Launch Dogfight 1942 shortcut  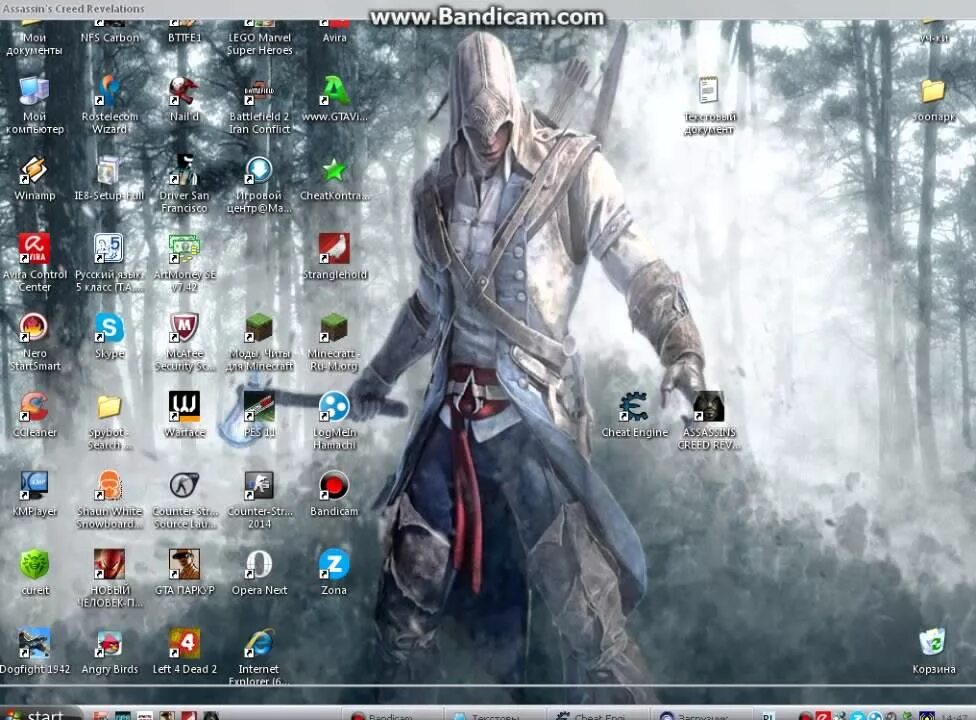(x=34, y=643)
